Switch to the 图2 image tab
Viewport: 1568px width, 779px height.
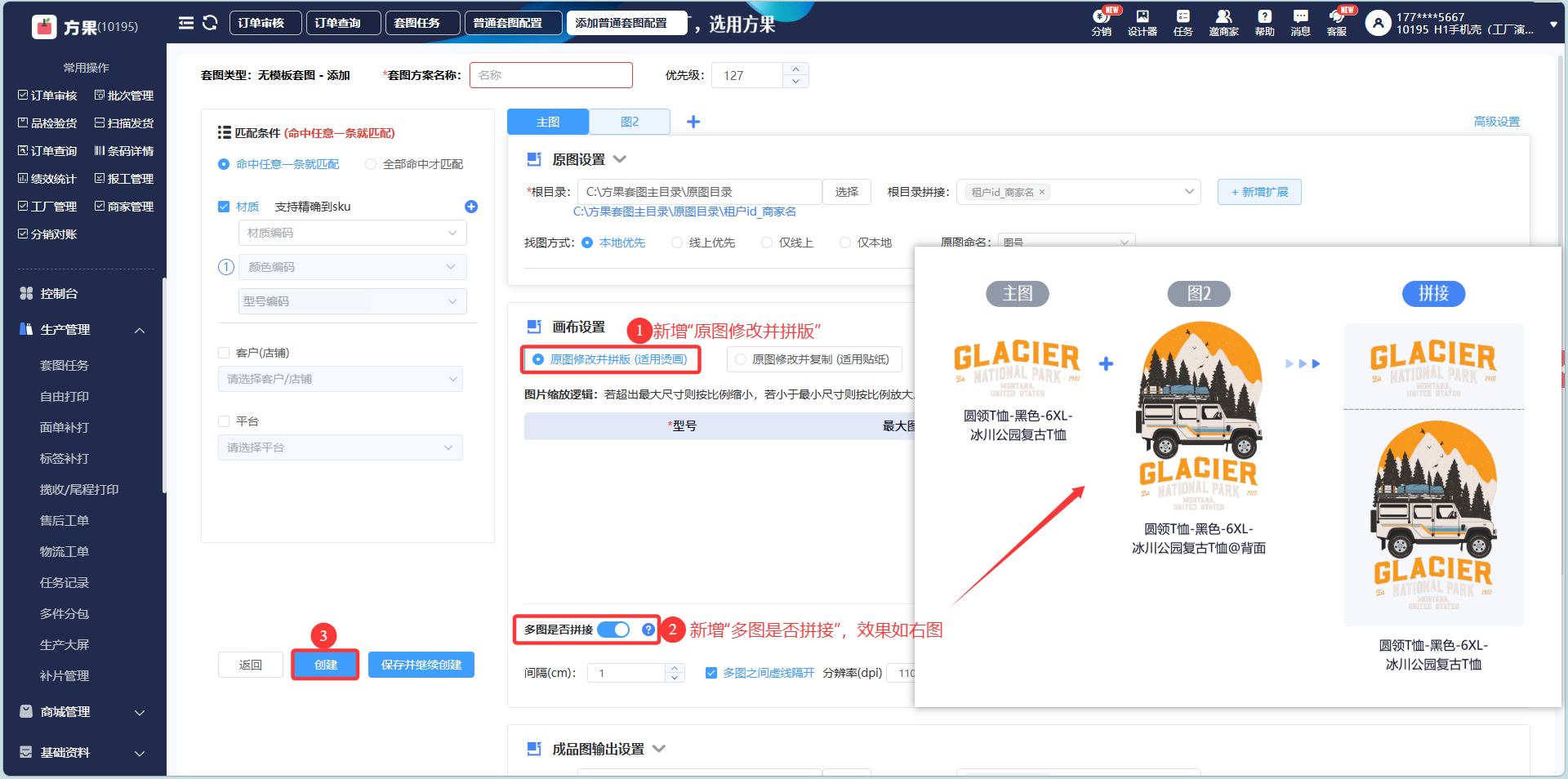pyautogui.click(x=630, y=122)
